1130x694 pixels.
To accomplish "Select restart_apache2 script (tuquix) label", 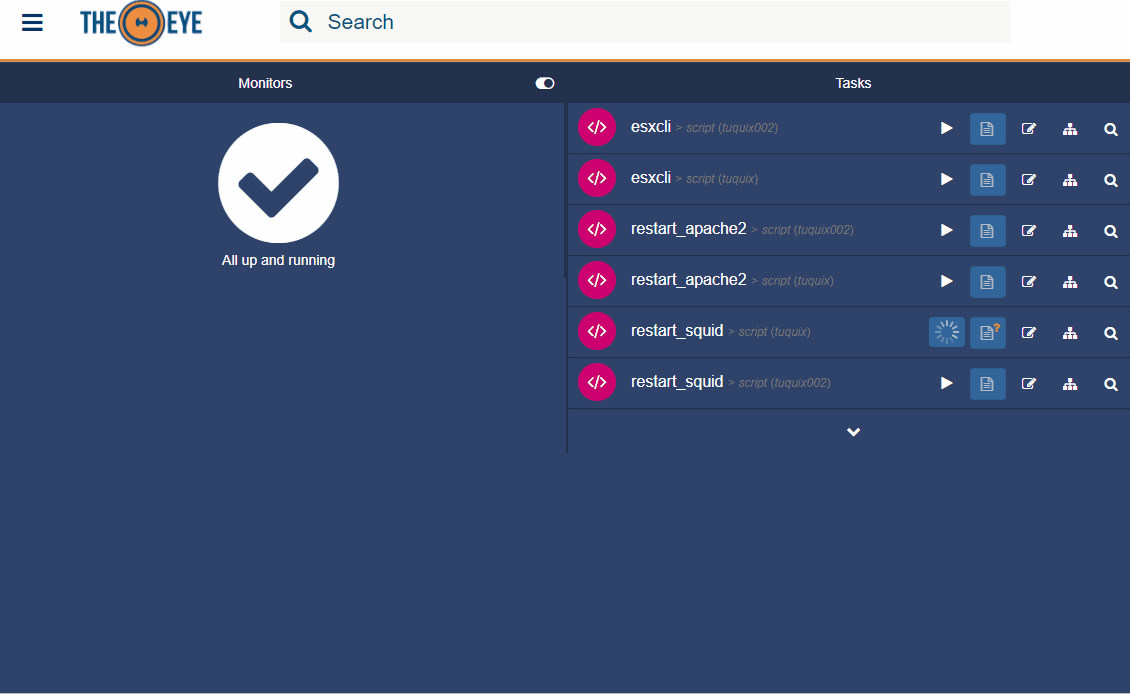I will pos(732,280).
